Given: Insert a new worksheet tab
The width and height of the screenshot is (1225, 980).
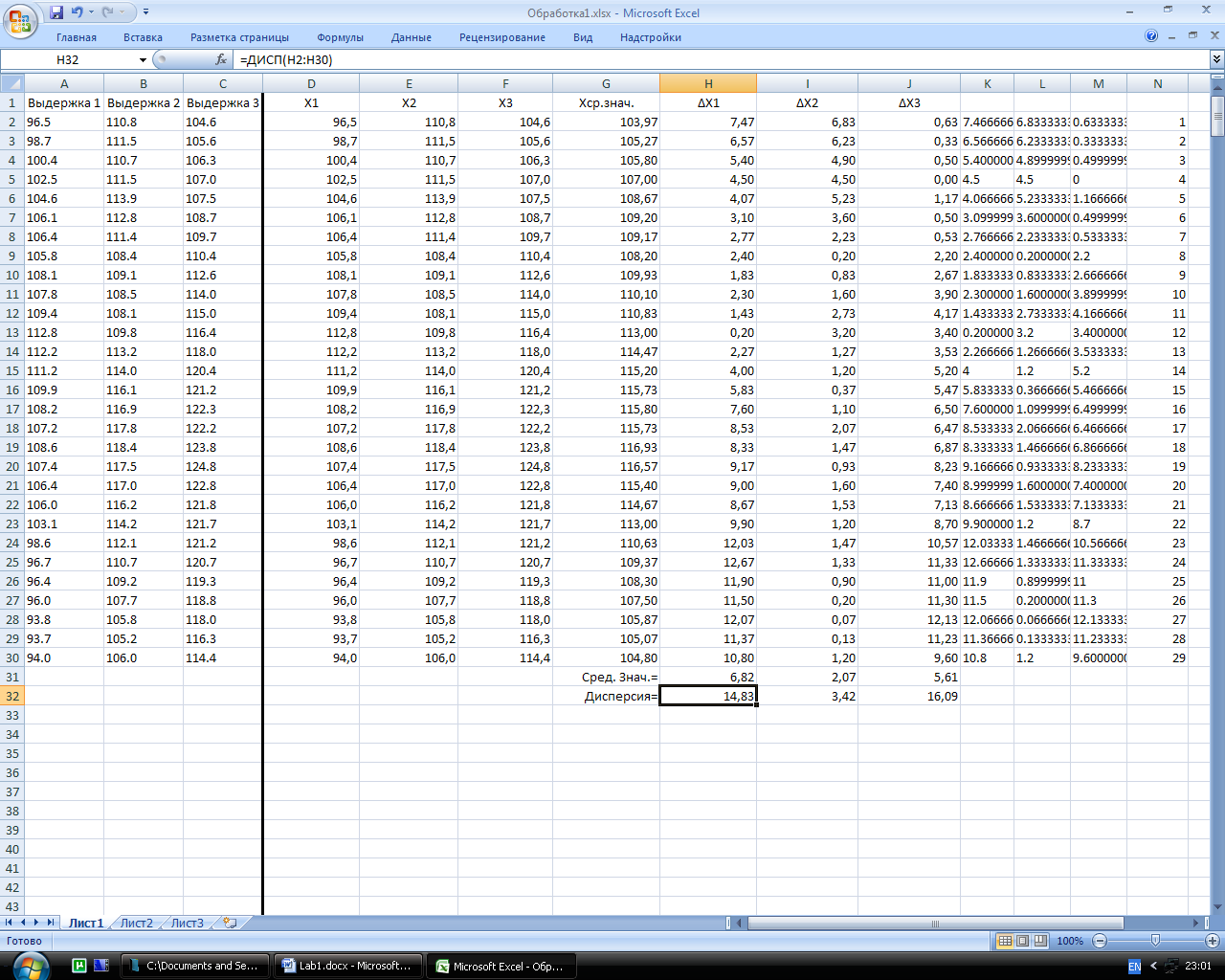Looking at the screenshot, I should 230,923.
